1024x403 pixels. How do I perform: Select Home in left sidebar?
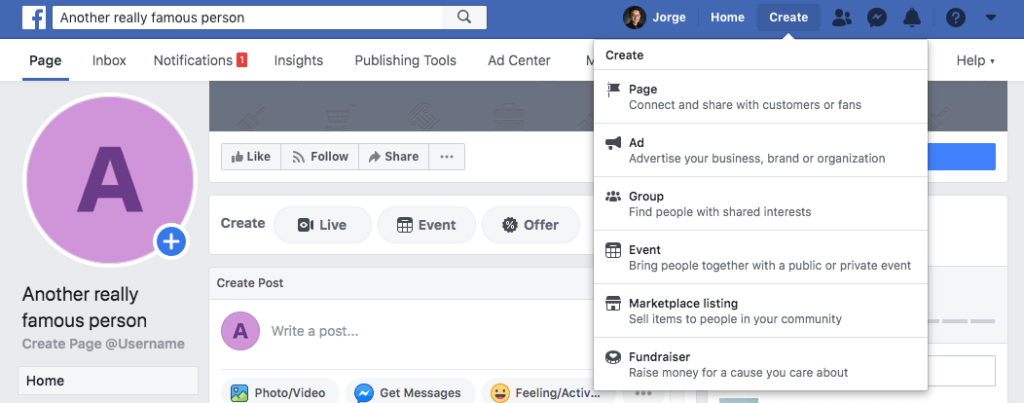point(108,381)
